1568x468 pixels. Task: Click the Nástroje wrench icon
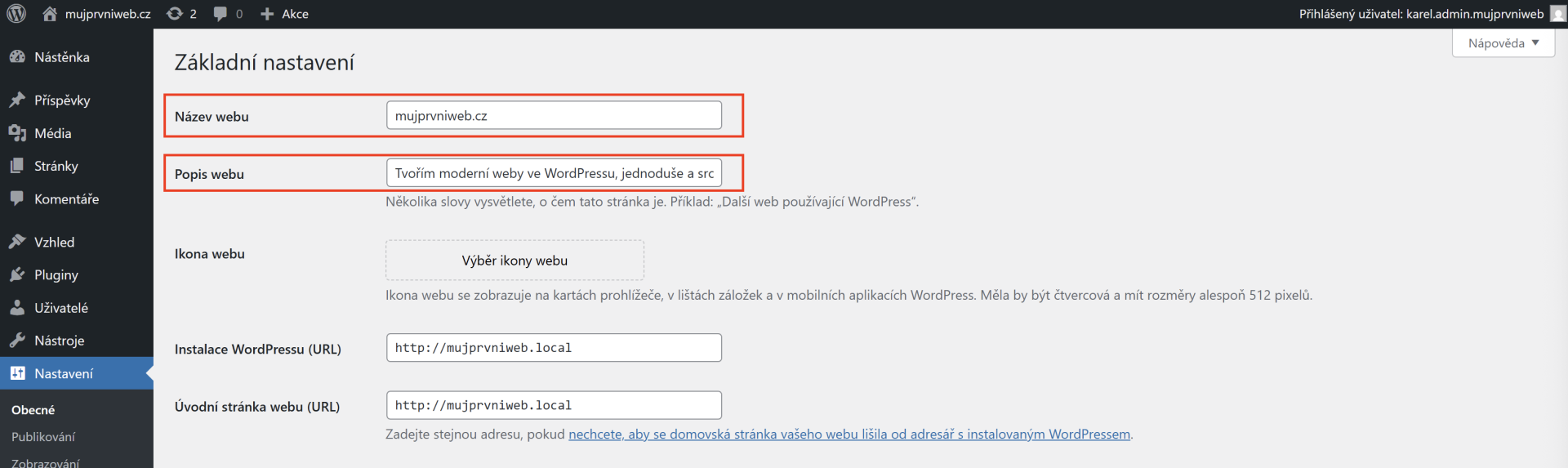tap(17, 341)
